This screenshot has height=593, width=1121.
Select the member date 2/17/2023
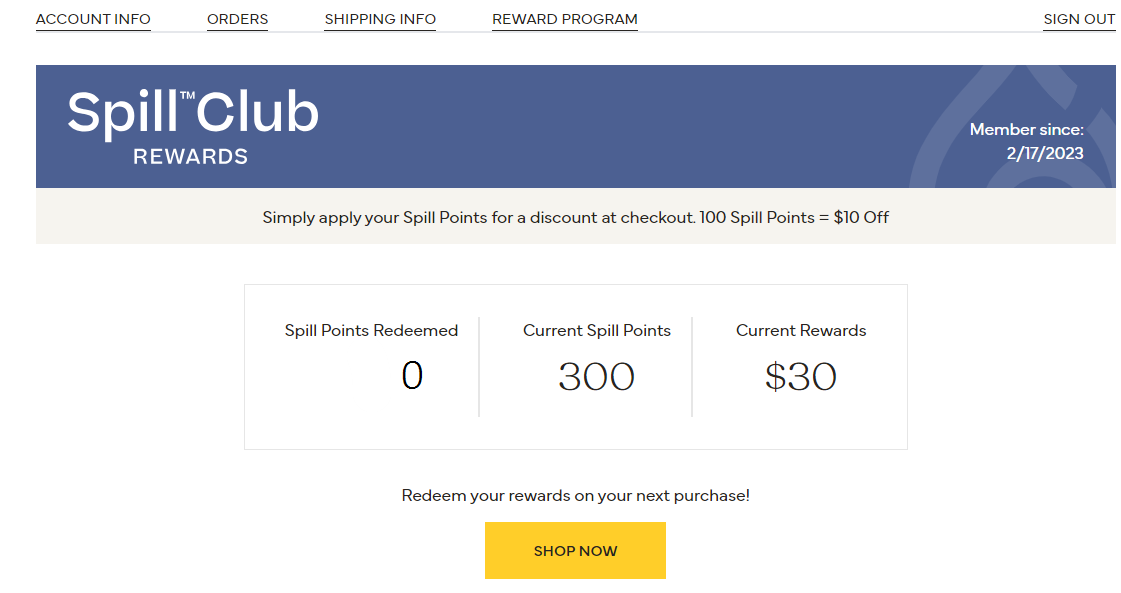(x=1044, y=154)
